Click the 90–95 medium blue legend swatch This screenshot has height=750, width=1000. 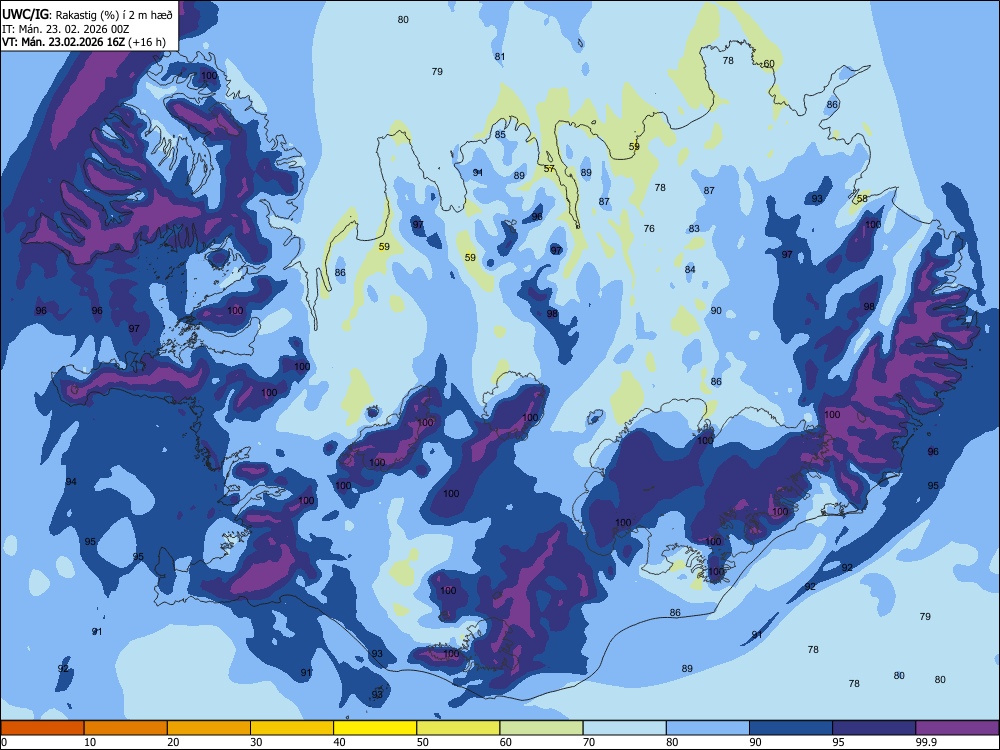tap(791, 728)
